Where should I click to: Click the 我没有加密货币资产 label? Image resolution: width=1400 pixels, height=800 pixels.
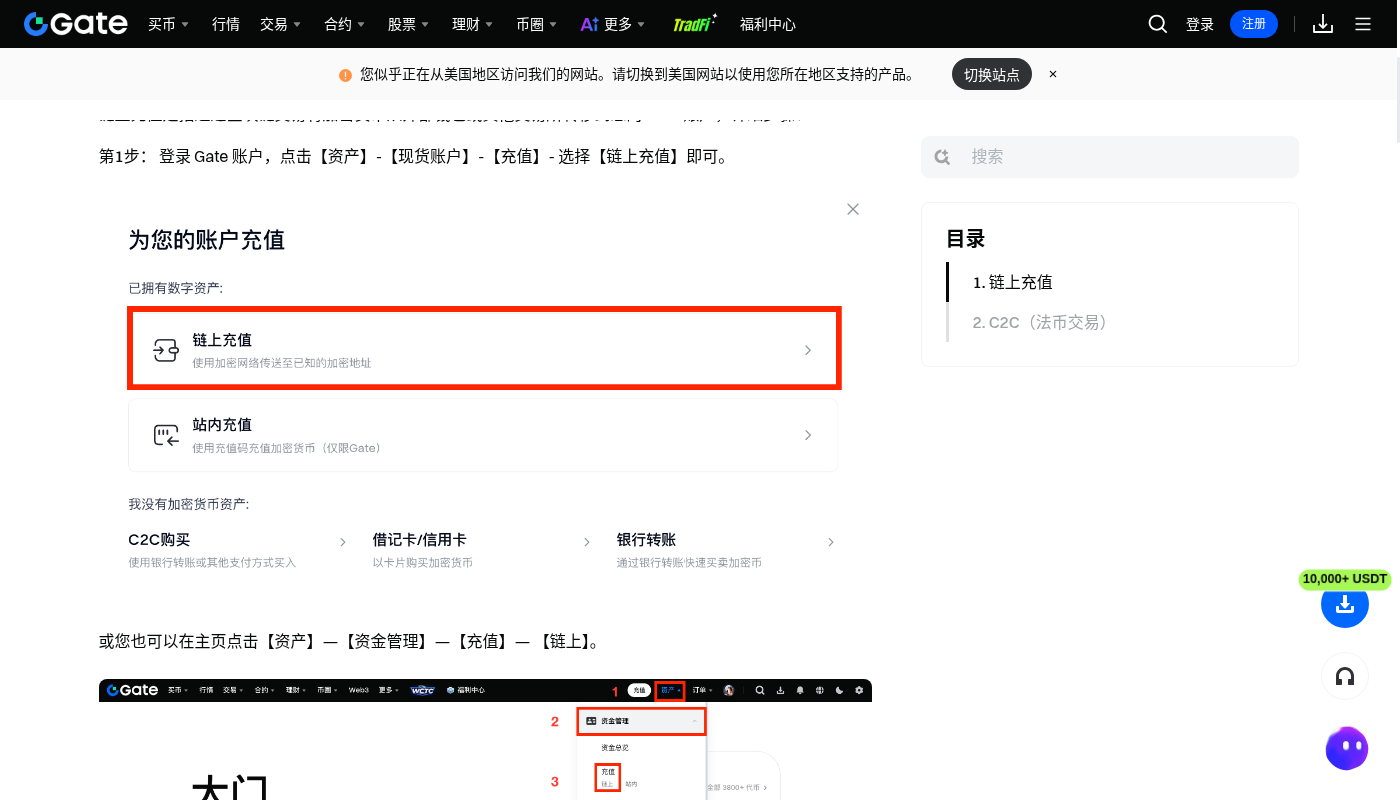[188, 504]
